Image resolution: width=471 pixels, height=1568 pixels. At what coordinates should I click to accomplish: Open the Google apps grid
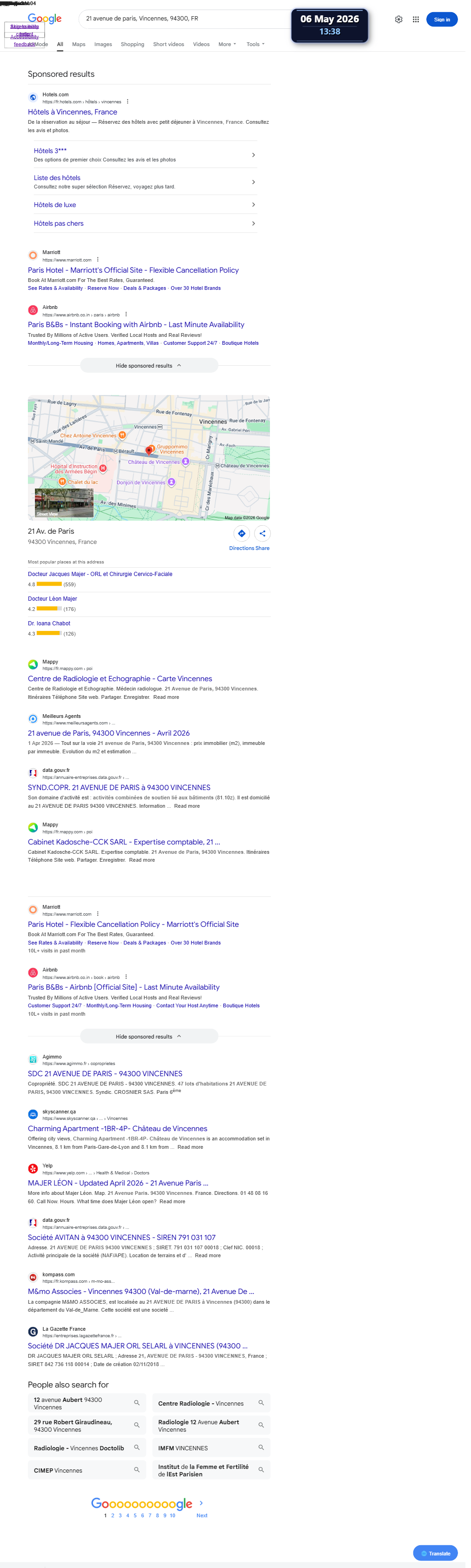tap(416, 20)
